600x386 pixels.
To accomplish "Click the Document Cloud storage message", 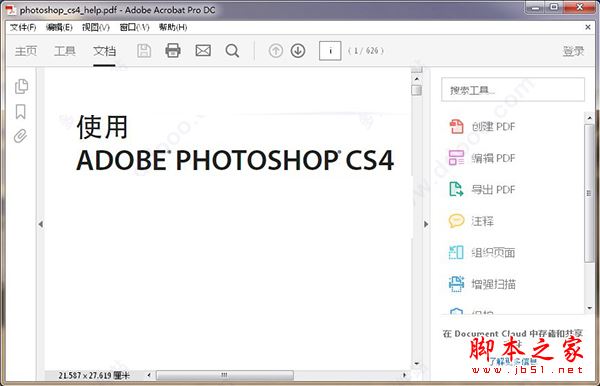I will [x=512, y=334].
